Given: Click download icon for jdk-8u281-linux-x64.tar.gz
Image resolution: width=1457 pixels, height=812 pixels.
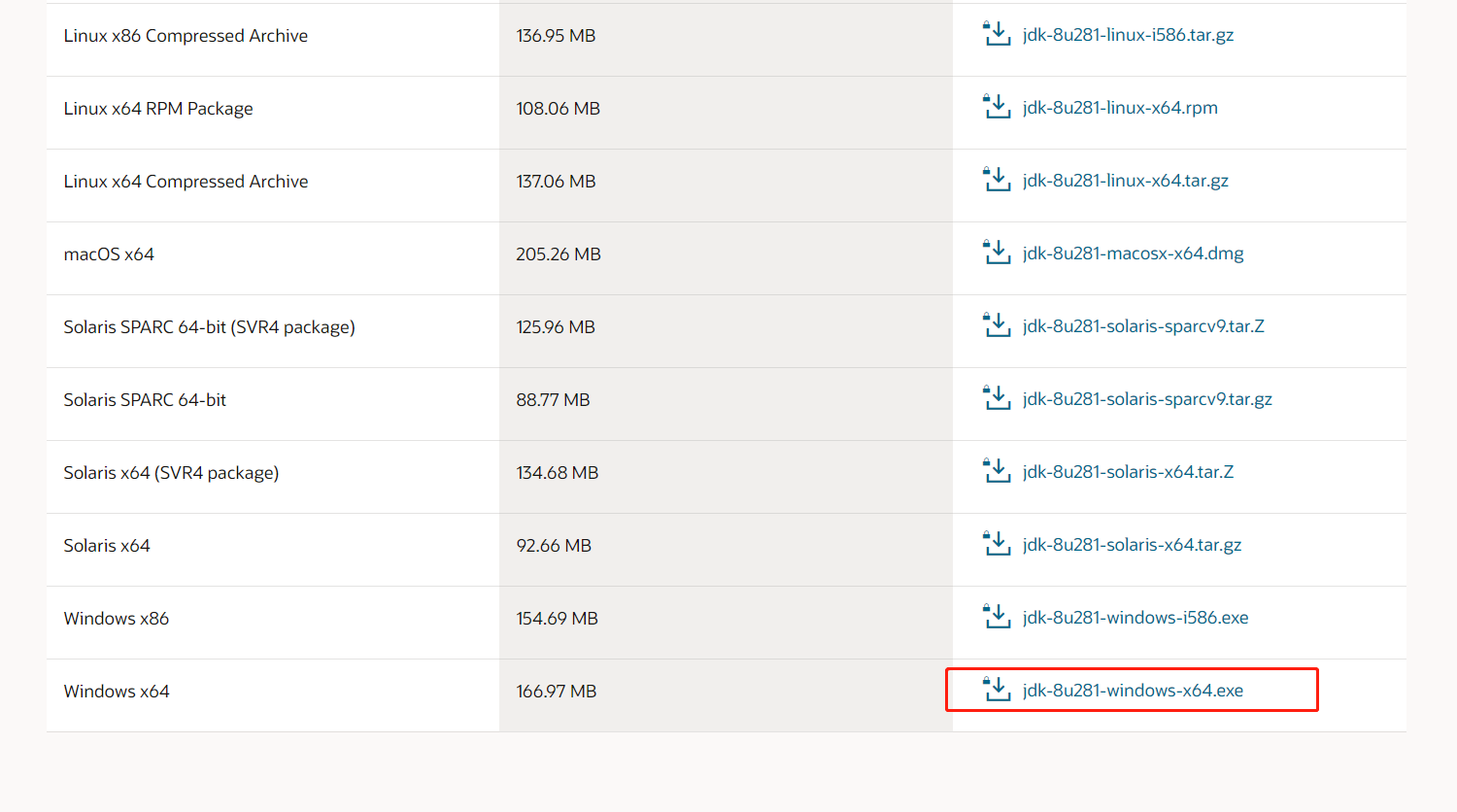Looking at the screenshot, I should (997, 180).
